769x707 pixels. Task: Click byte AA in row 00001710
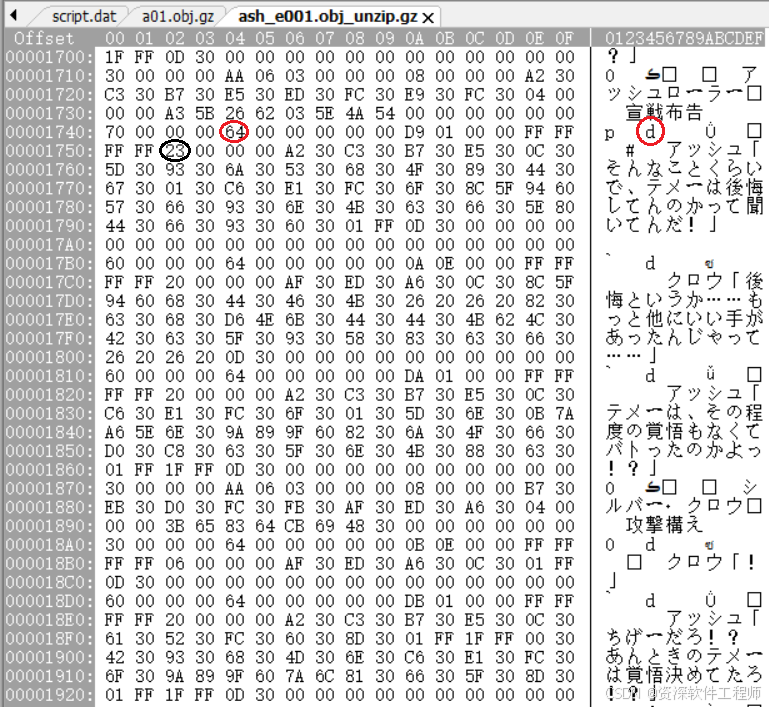pyautogui.click(x=234, y=76)
